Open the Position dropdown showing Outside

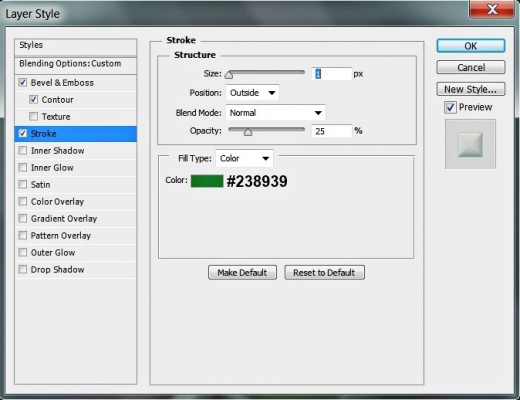[x=252, y=93]
